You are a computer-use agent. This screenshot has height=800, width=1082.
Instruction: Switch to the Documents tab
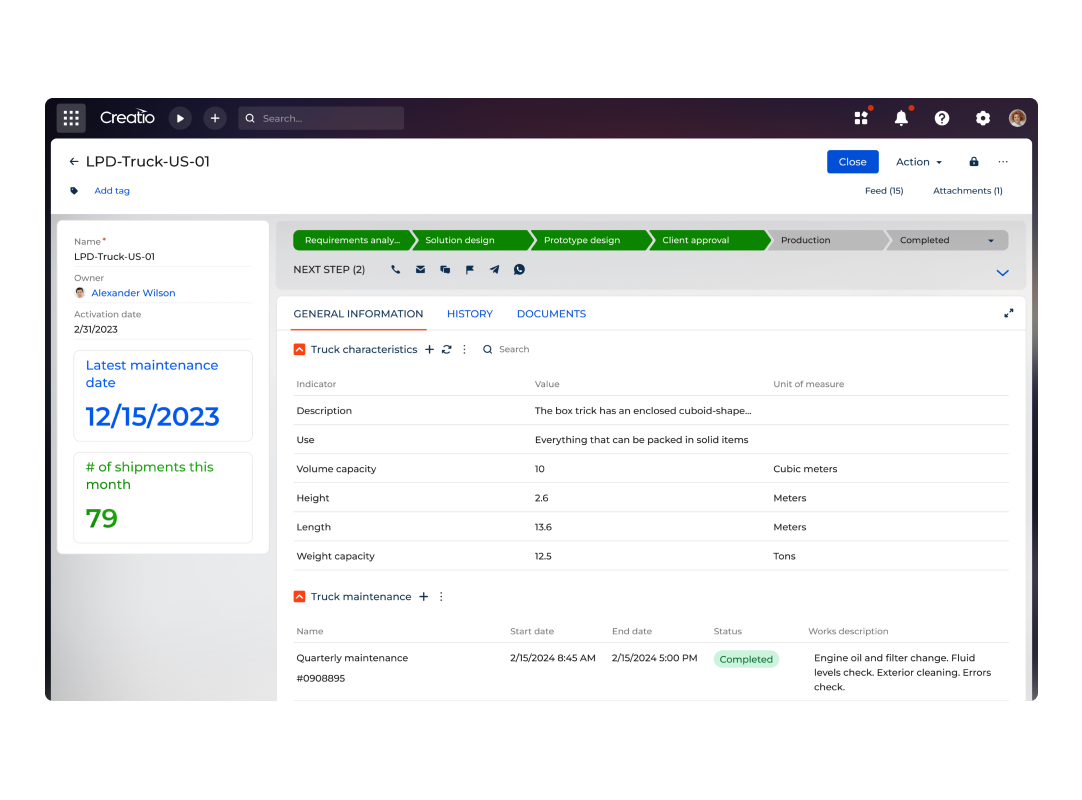point(551,314)
